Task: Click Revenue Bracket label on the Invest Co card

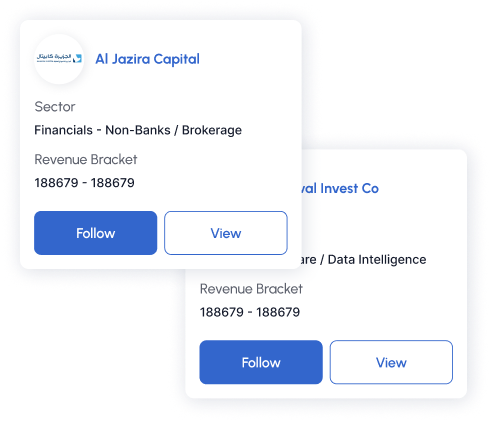Action: (251, 289)
